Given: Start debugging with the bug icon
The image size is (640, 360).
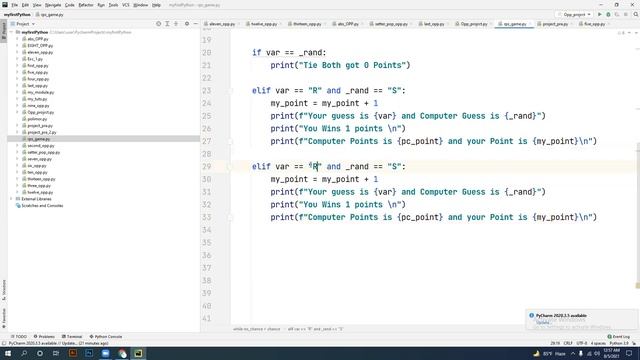Looking at the screenshot, I should pos(608,14).
